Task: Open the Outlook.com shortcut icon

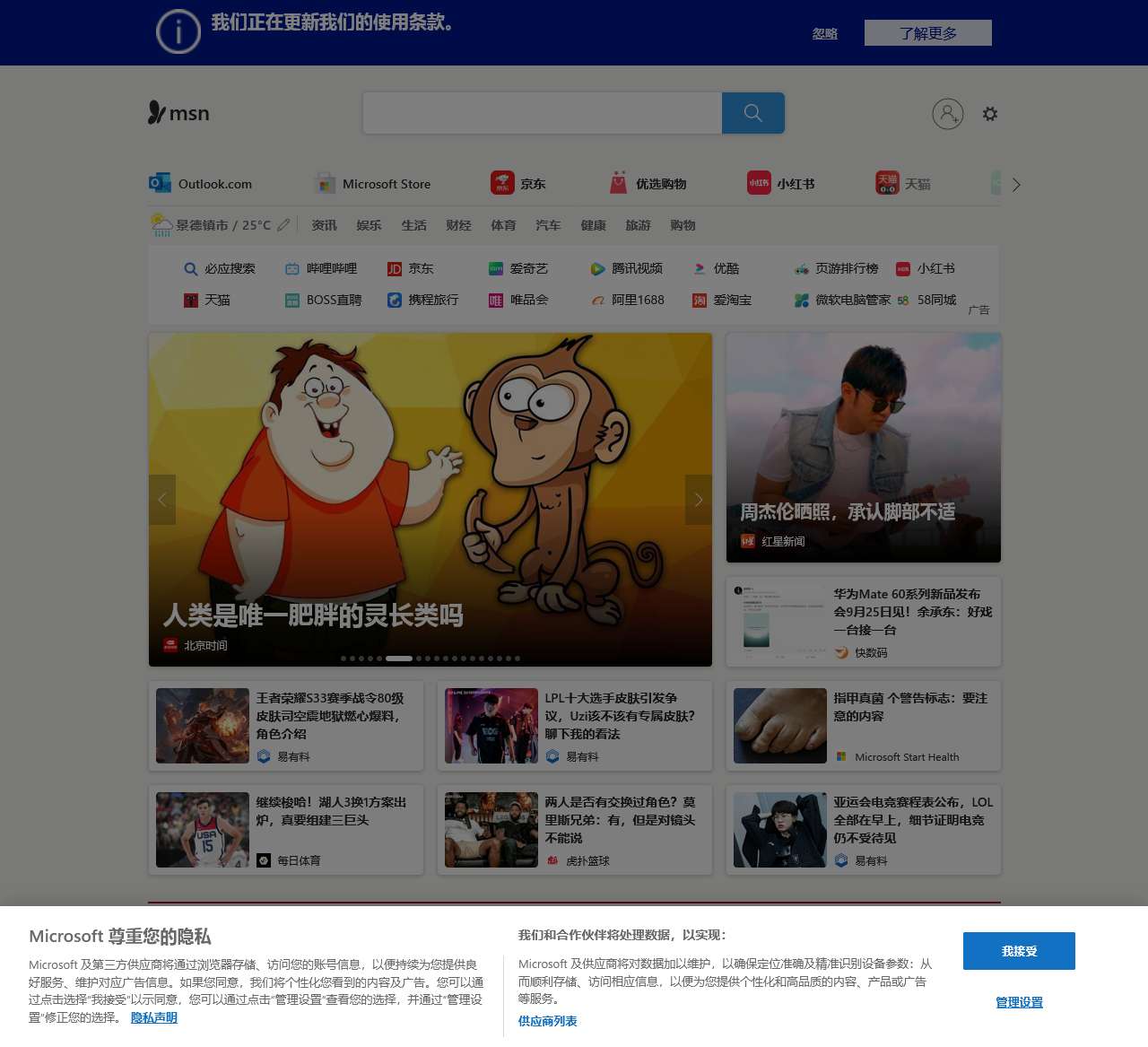Action: (160, 183)
